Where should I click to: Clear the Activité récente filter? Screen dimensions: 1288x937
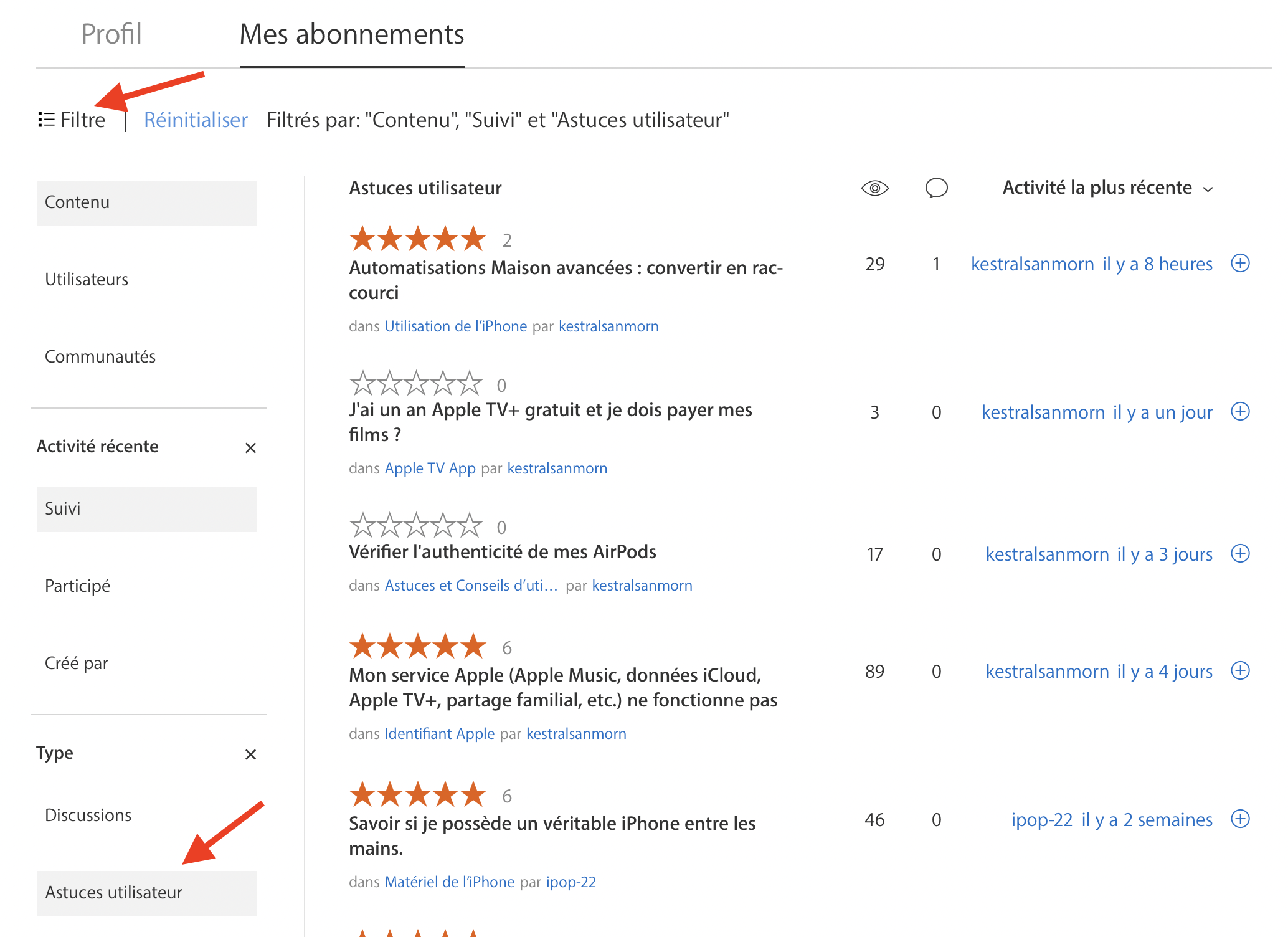pyautogui.click(x=250, y=448)
